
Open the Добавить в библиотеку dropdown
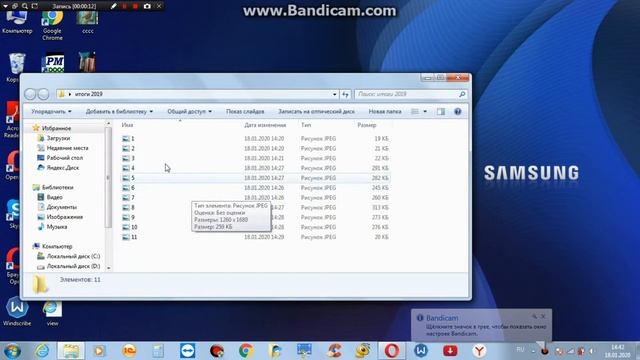click(119, 111)
